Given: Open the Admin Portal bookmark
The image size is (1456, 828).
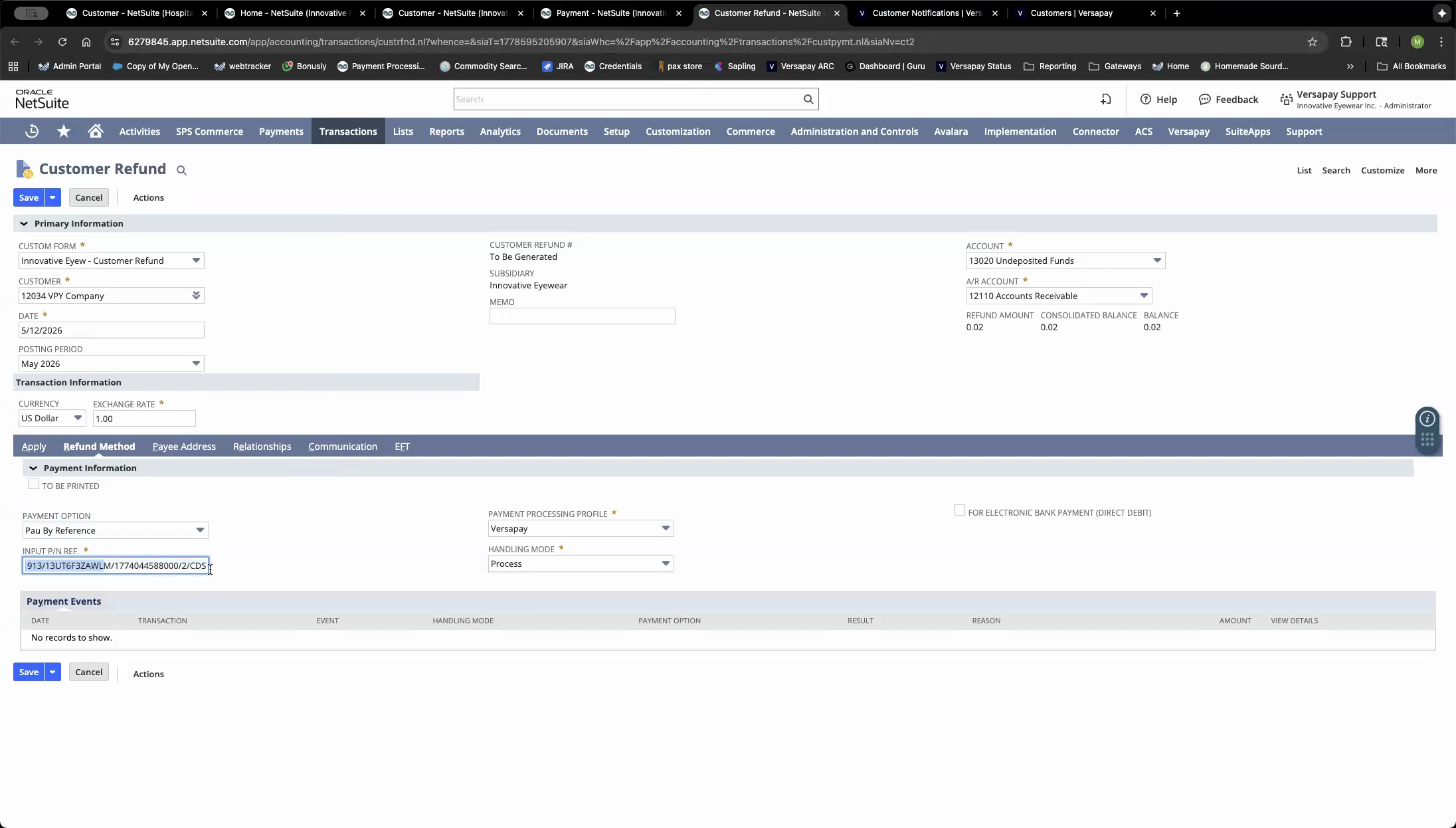Looking at the screenshot, I should (70, 66).
